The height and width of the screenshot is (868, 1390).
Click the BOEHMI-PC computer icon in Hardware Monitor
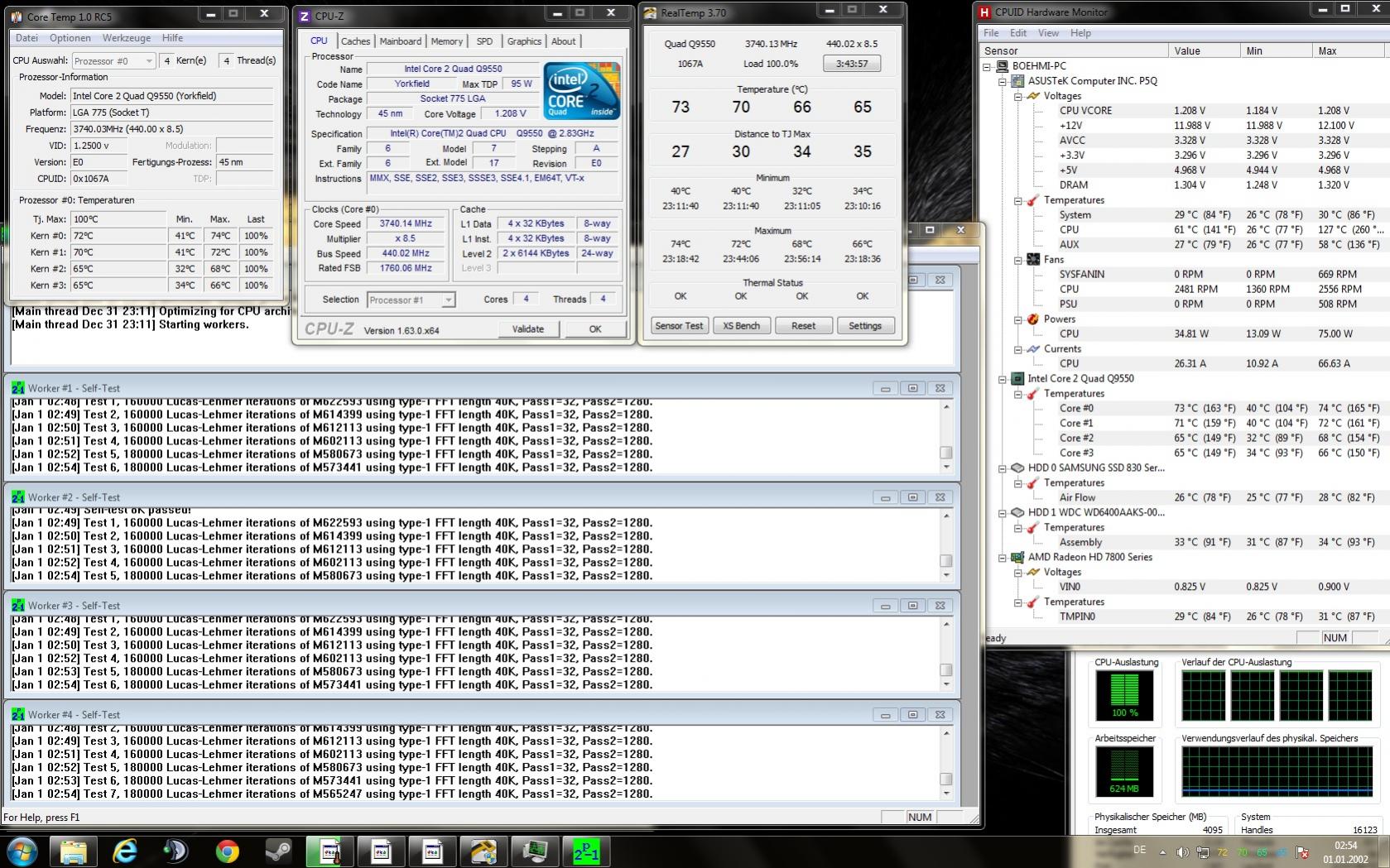[1002, 66]
